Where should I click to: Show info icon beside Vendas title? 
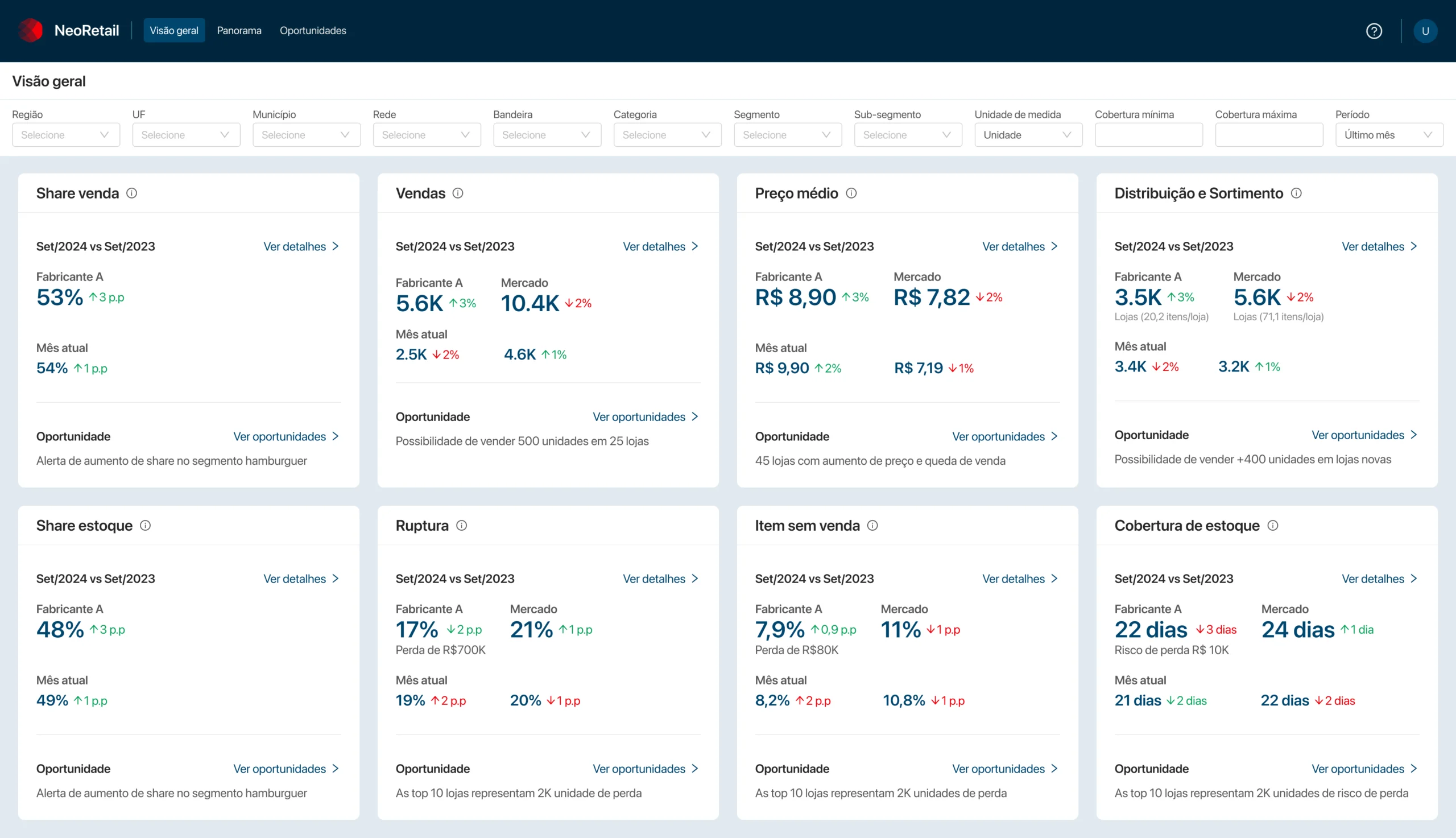[x=458, y=193]
